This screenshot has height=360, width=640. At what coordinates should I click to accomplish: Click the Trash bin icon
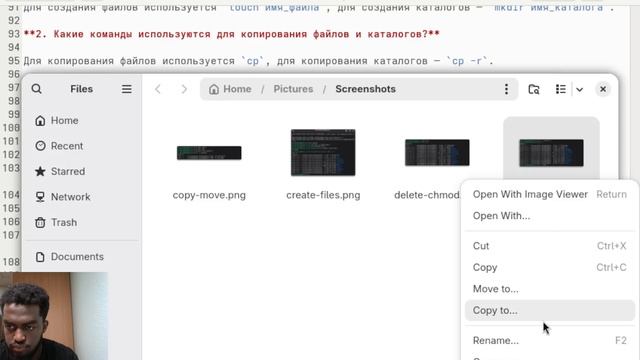coord(40,222)
